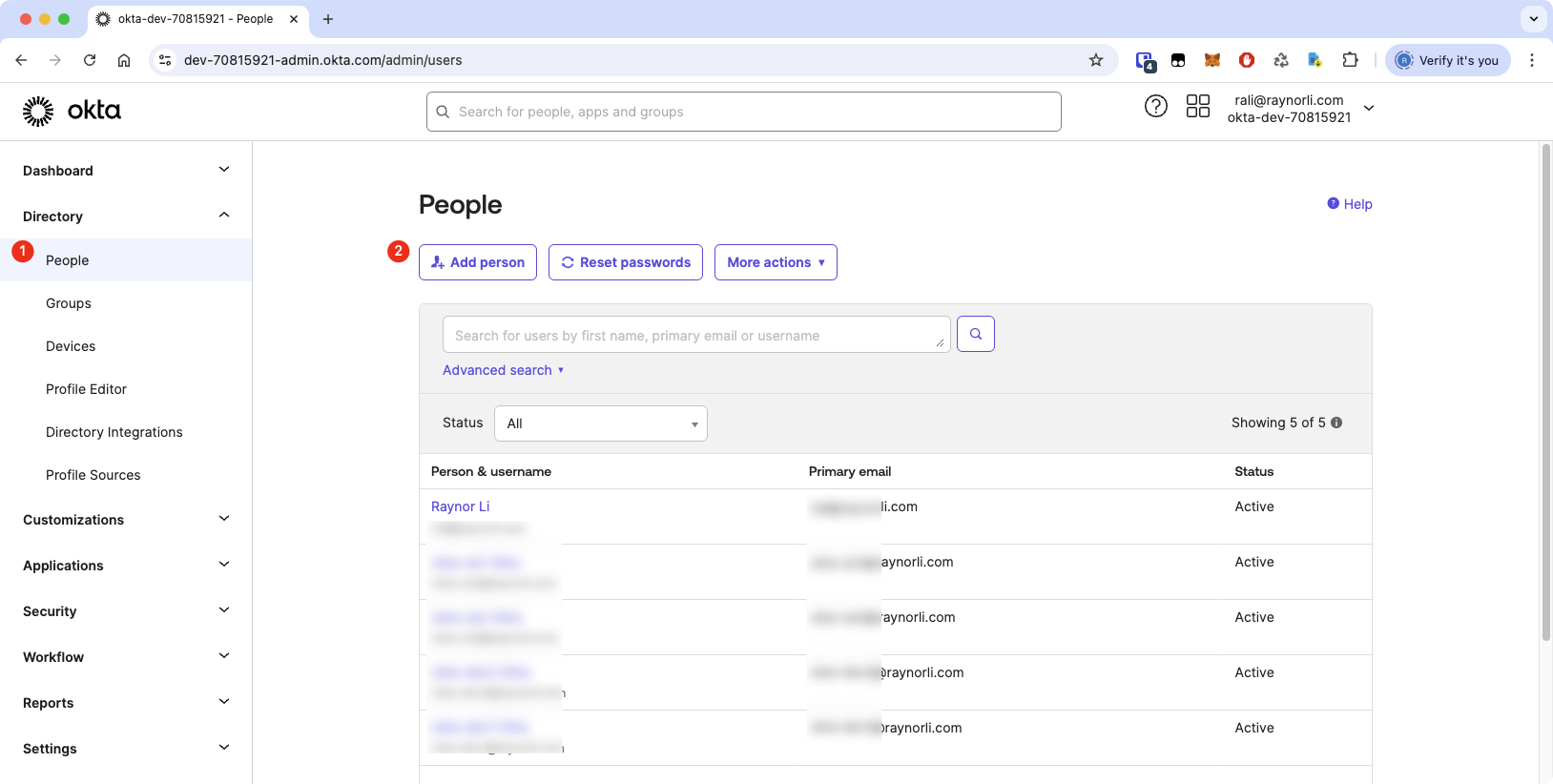Click the Primary email column header

(850, 471)
